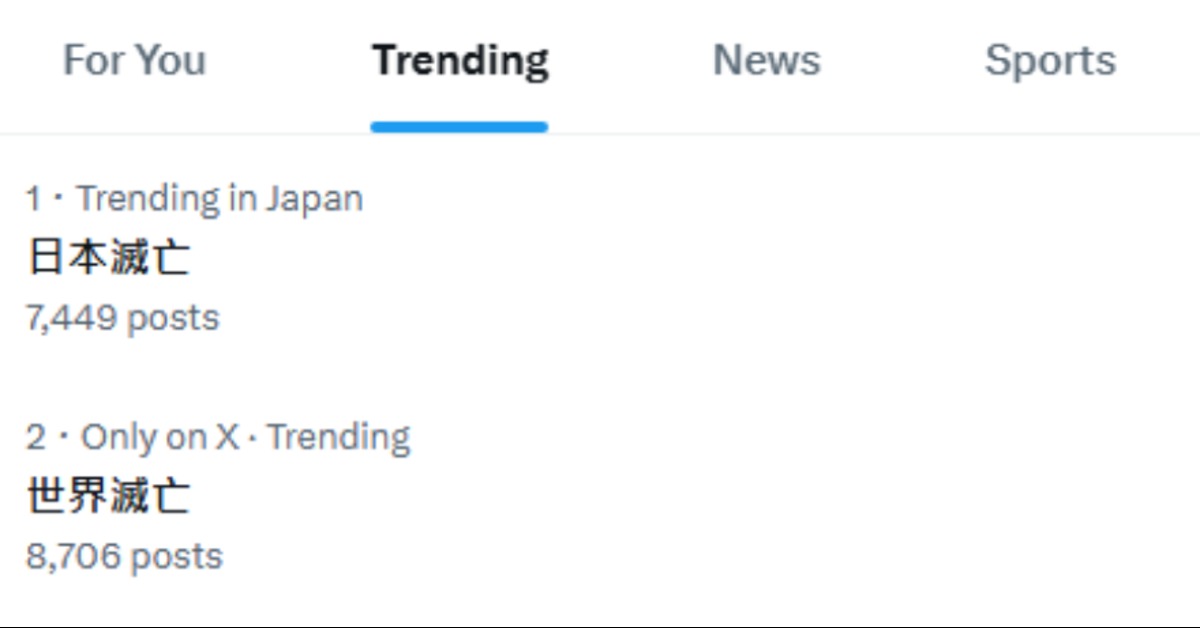Click the "Only on X" label
Image resolution: width=1200 pixels, height=628 pixels.
(x=160, y=437)
